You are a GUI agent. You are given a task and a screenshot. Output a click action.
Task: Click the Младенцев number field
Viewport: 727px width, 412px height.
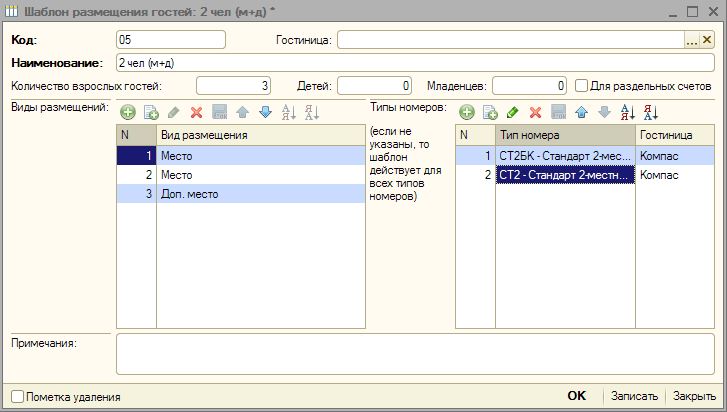tap(529, 86)
